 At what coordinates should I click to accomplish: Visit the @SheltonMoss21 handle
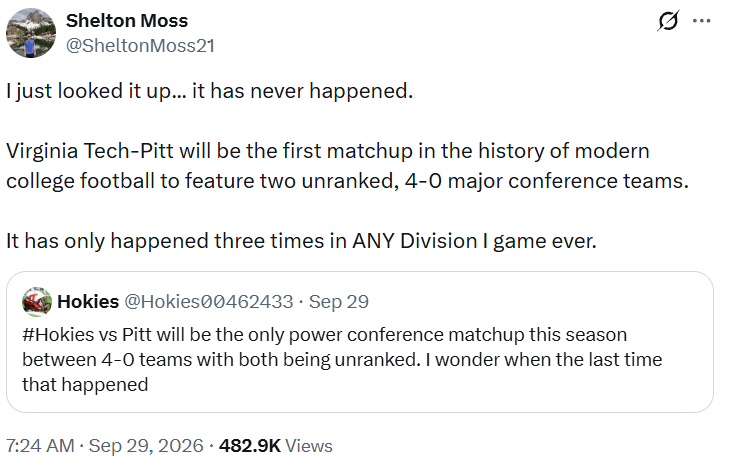pyautogui.click(x=140, y=46)
